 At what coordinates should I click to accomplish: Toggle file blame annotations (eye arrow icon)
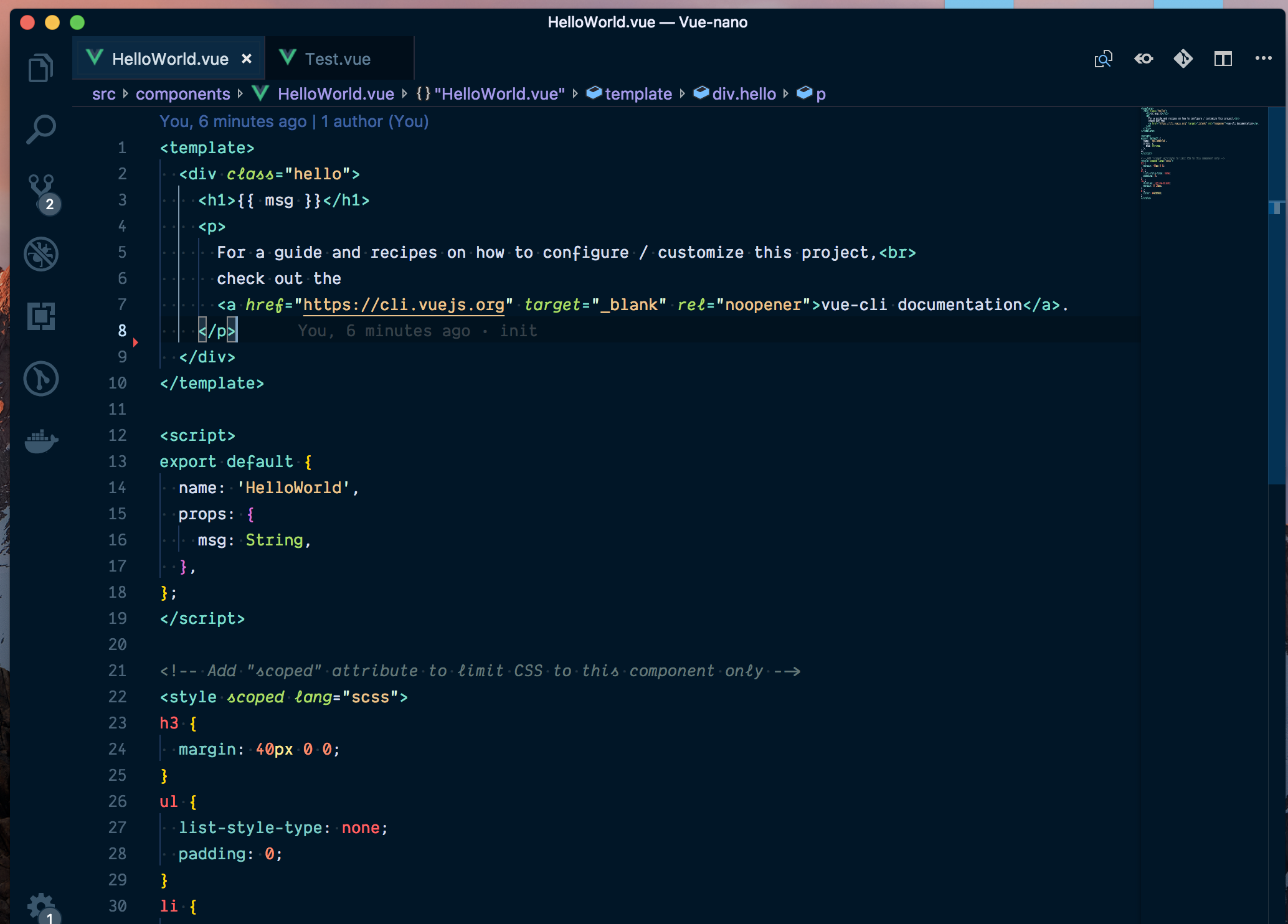1144,59
